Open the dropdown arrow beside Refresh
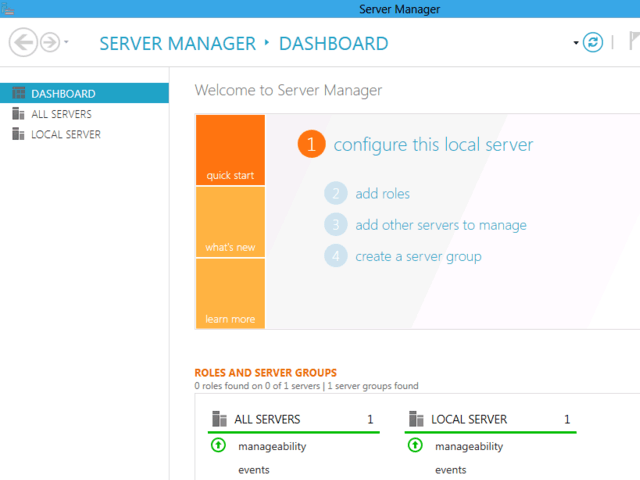This screenshot has height=480, width=640. click(x=576, y=42)
